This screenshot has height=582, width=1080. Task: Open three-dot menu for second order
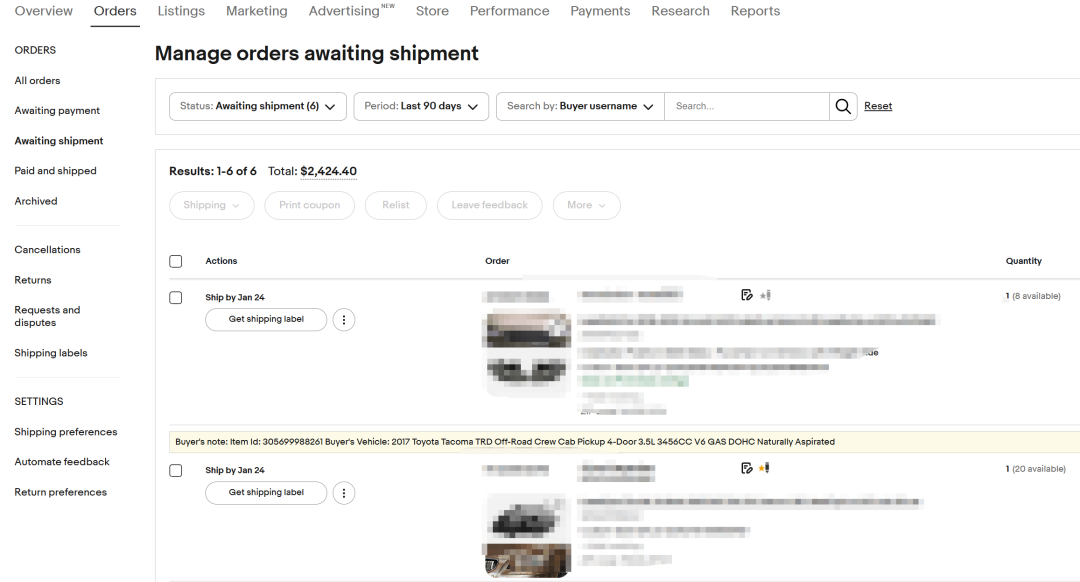pos(344,493)
